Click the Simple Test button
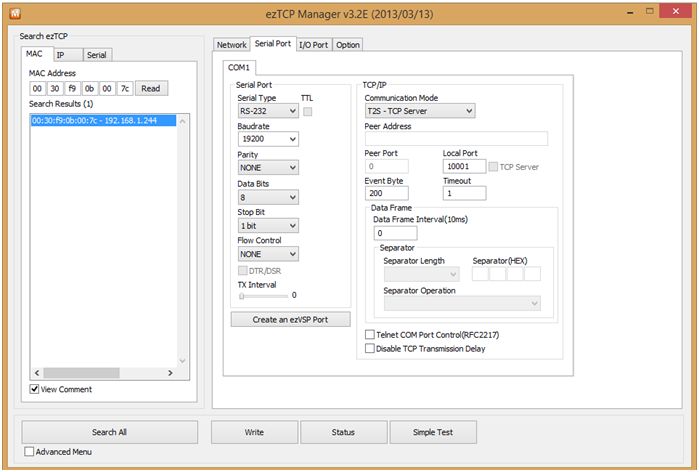Screen dimensions: 699x472 [433, 432]
